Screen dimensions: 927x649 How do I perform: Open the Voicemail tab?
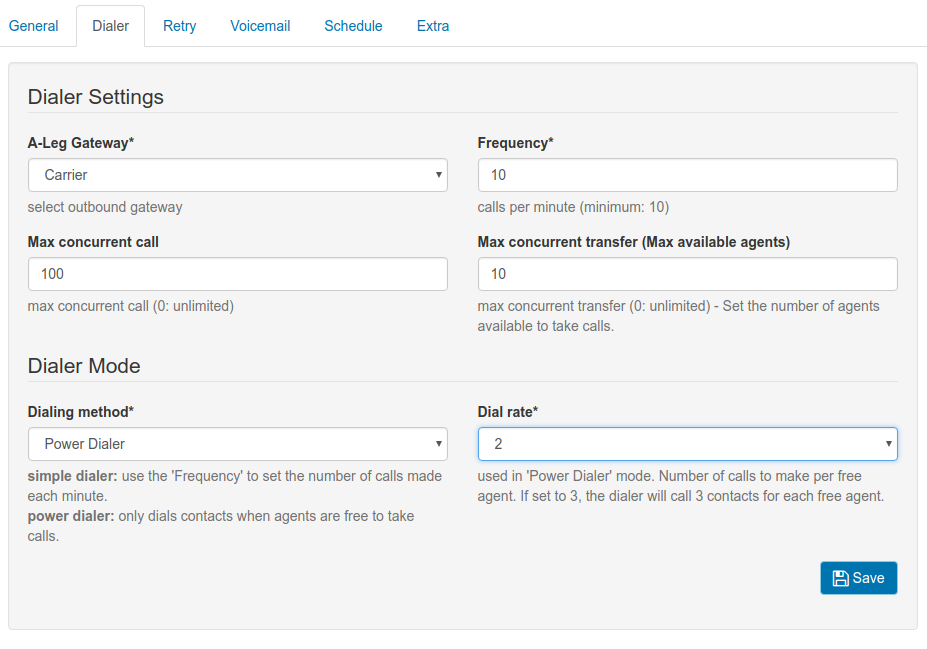(260, 26)
